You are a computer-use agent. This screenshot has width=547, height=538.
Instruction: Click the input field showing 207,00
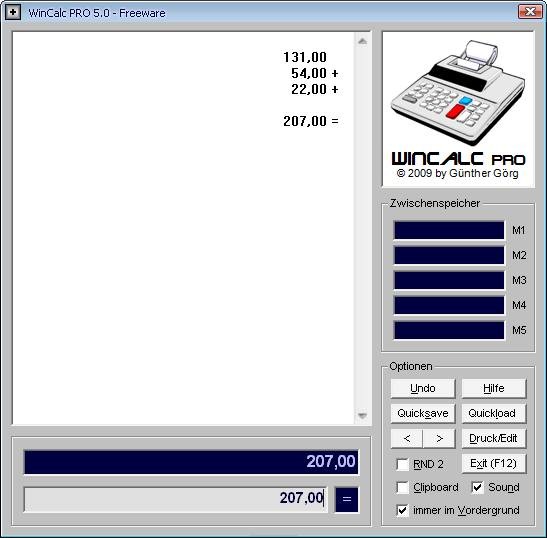coord(175,499)
